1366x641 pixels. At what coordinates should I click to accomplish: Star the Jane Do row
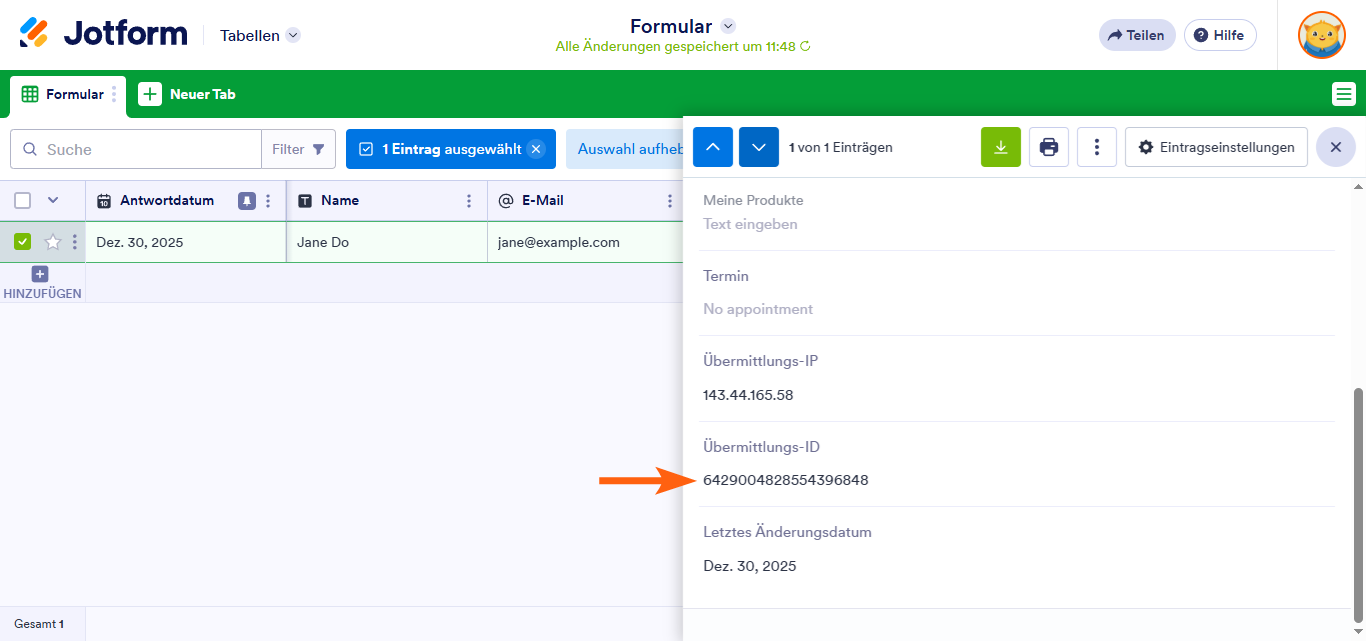(x=53, y=242)
